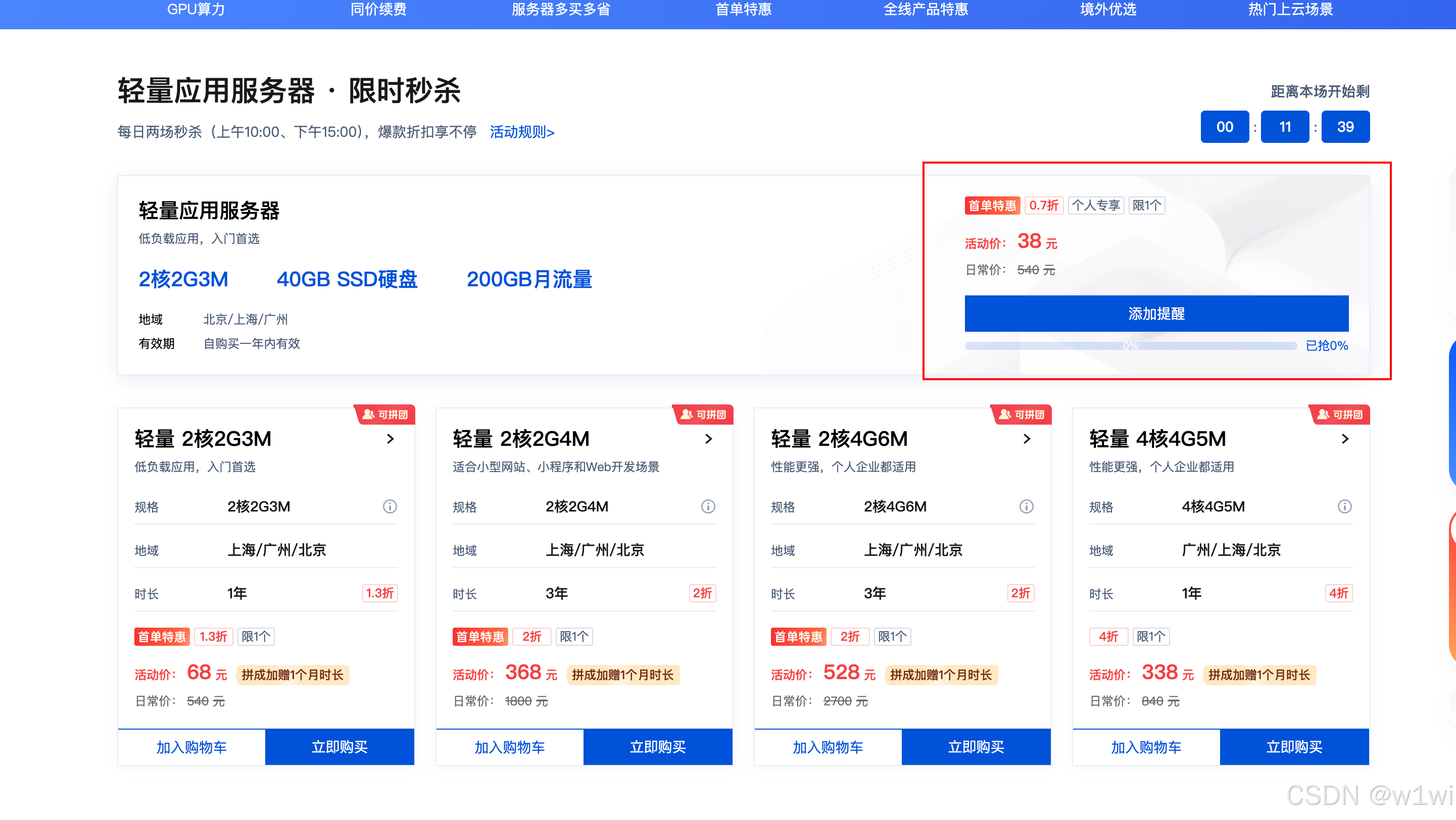Click the 0.7折 discount tag in the offer panel

click(x=1044, y=206)
